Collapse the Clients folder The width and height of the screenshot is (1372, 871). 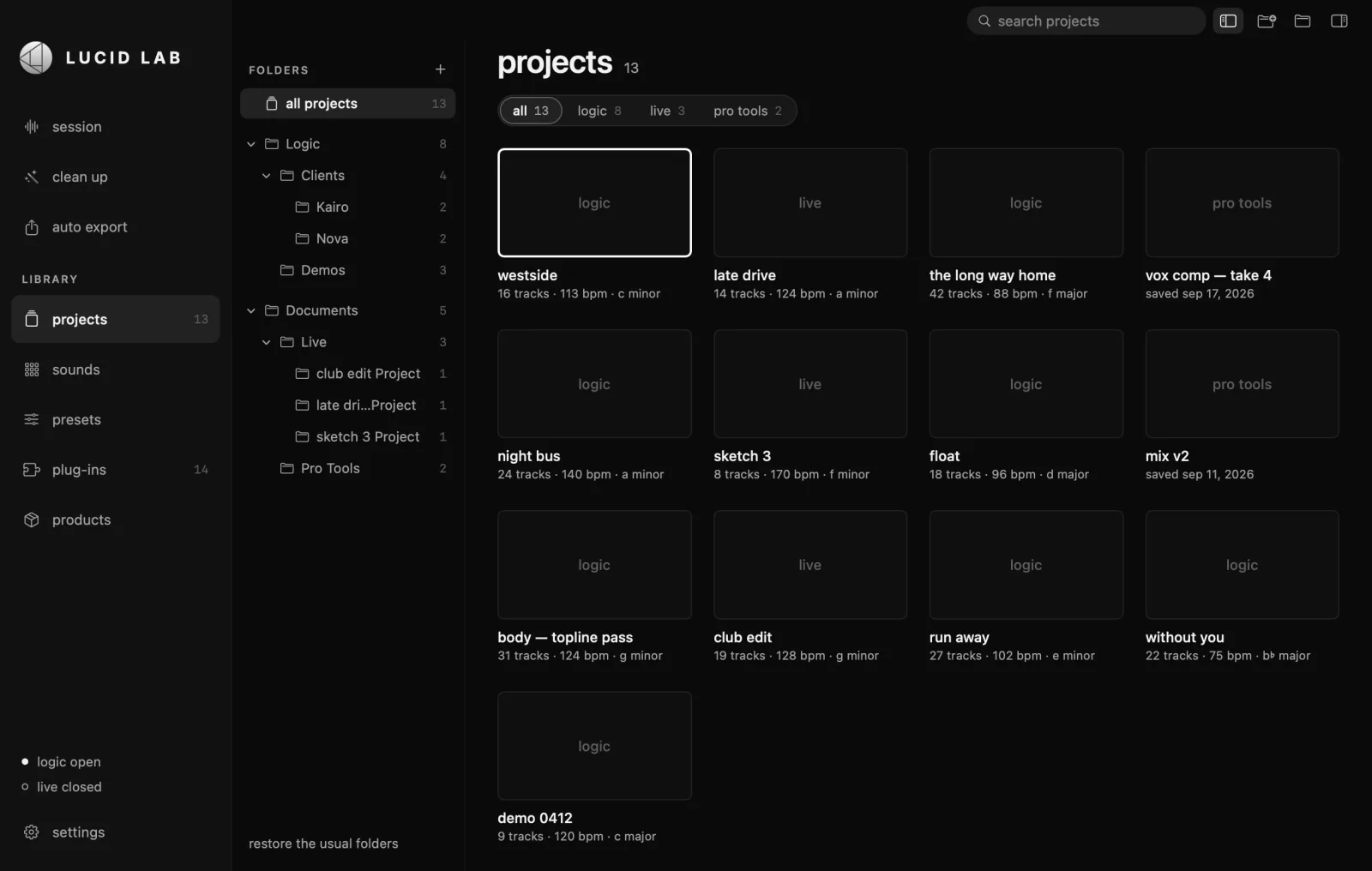tap(267, 176)
